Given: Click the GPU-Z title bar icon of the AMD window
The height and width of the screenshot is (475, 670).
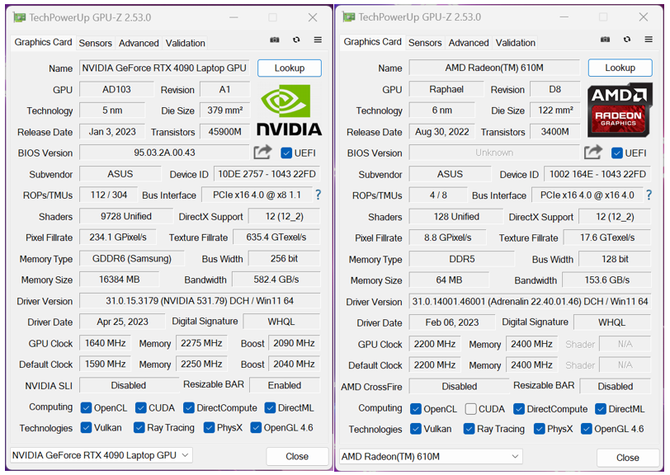Looking at the screenshot, I should (349, 17).
